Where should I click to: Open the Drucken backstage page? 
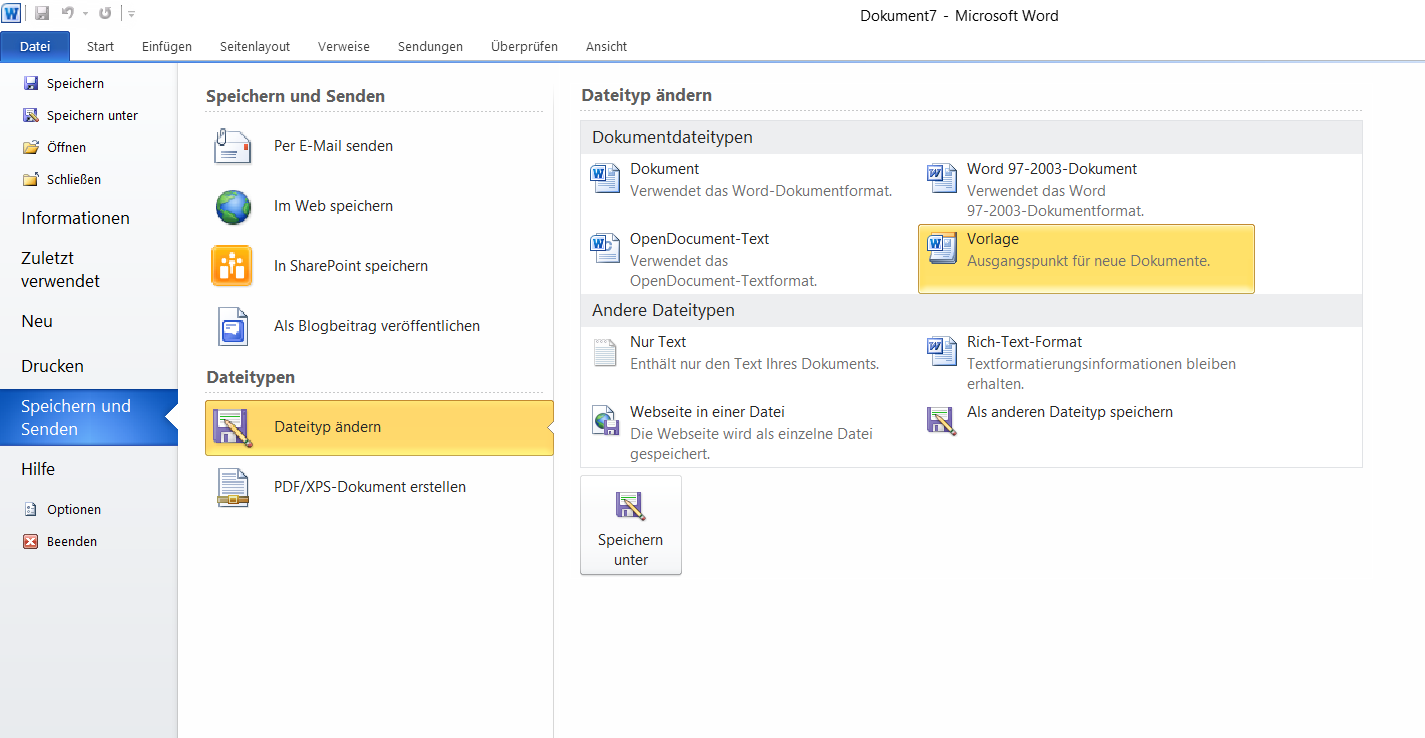click(x=52, y=366)
